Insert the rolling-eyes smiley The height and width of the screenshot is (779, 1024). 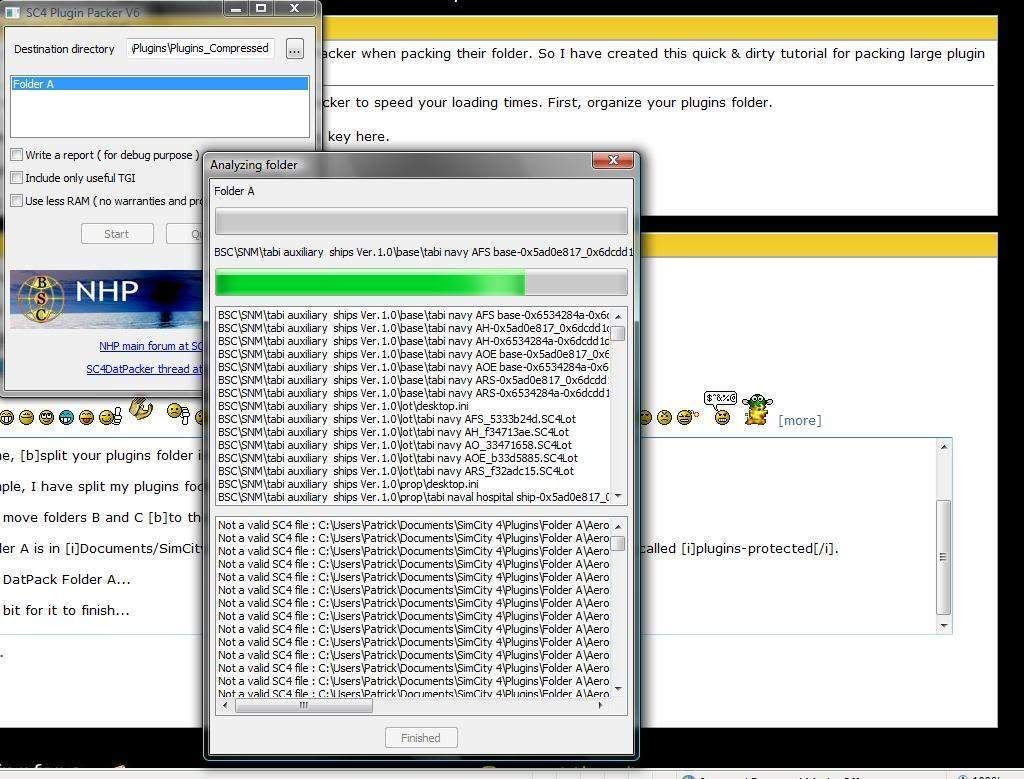click(46, 417)
